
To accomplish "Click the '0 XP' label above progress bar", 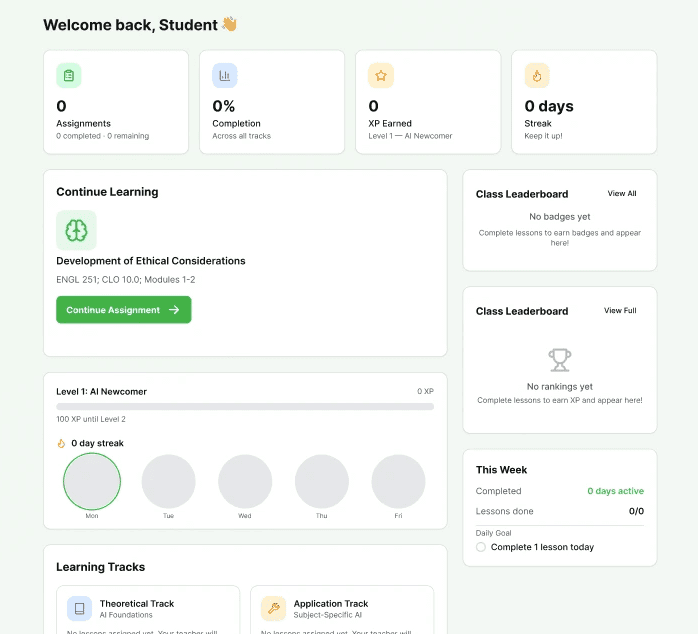I will point(425,391).
